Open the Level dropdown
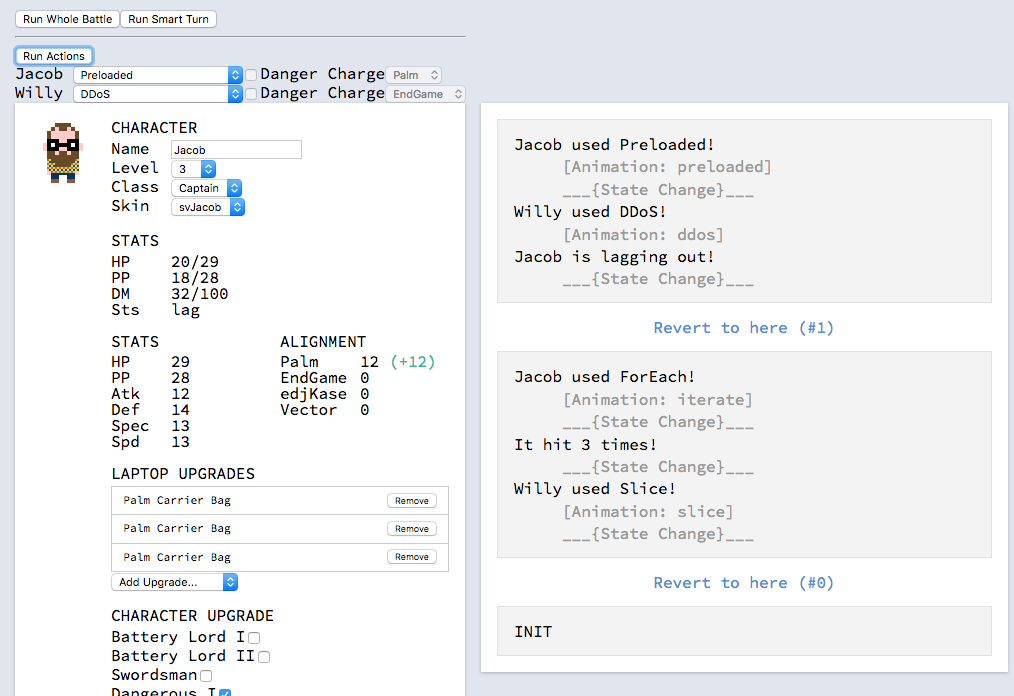Image resolution: width=1014 pixels, height=696 pixels. tap(193, 169)
